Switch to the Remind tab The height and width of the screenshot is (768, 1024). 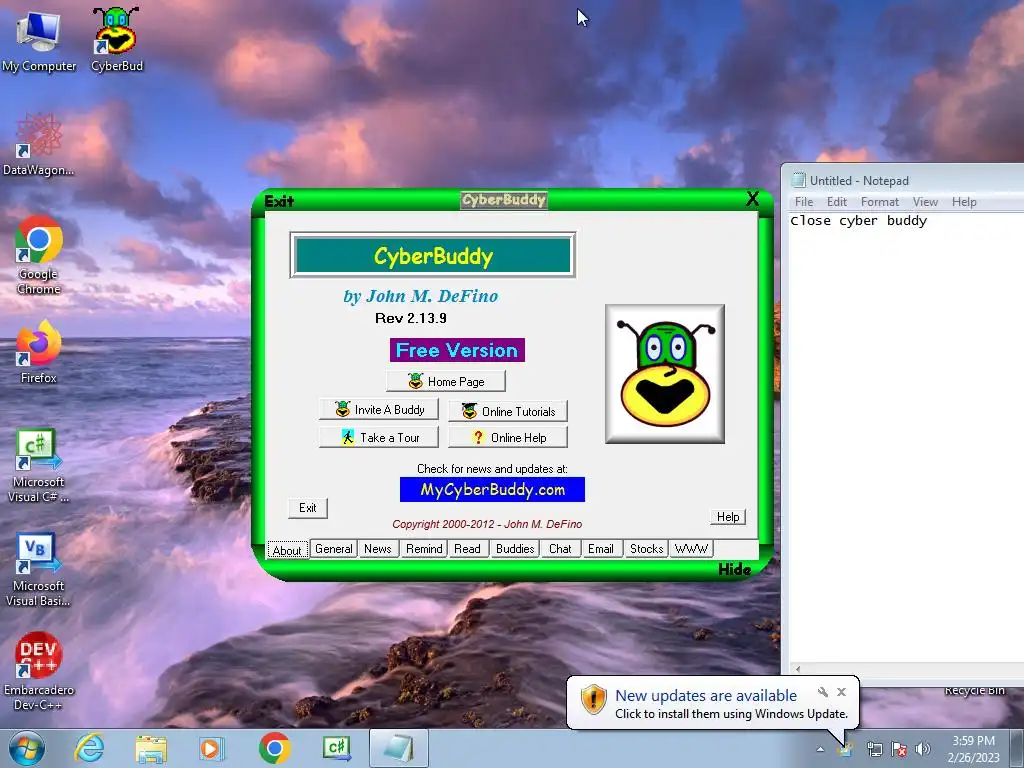(x=424, y=549)
